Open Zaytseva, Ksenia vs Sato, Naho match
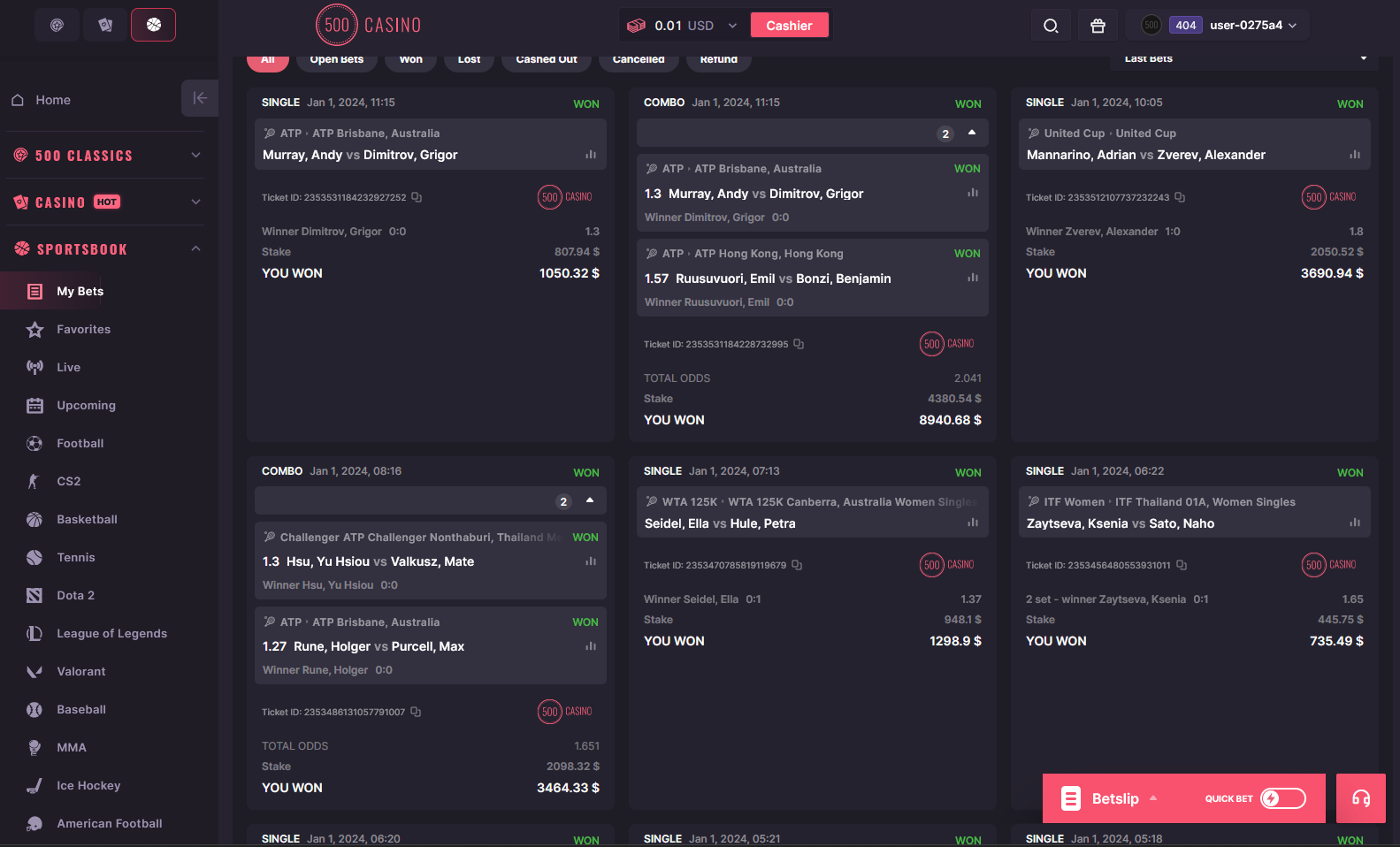 point(1121,523)
